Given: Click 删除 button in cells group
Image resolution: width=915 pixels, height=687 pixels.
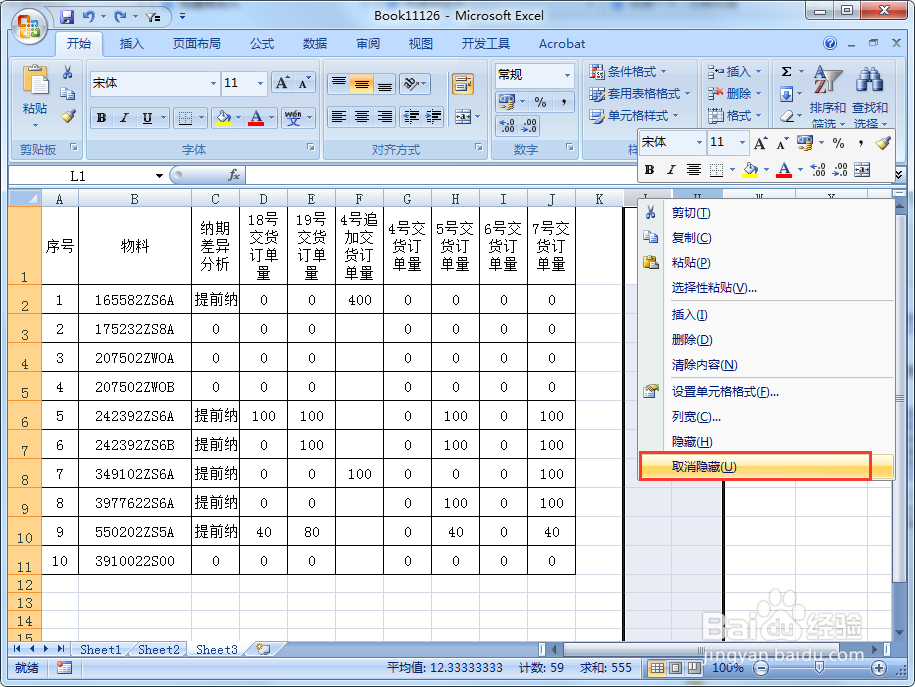Looking at the screenshot, I should (x=734, y=93).
